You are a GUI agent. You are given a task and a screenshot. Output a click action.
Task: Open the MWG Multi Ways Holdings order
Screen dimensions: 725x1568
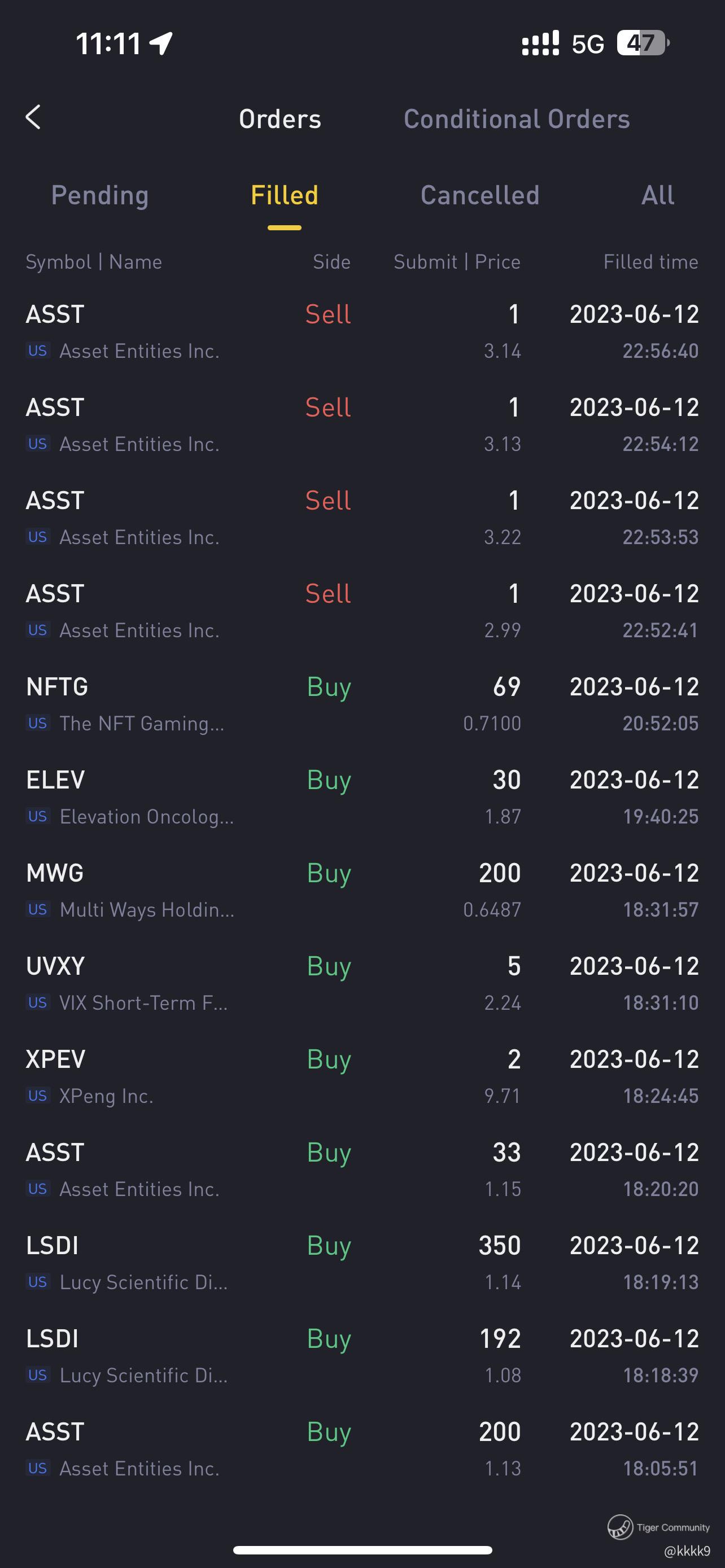coord(362,891)
